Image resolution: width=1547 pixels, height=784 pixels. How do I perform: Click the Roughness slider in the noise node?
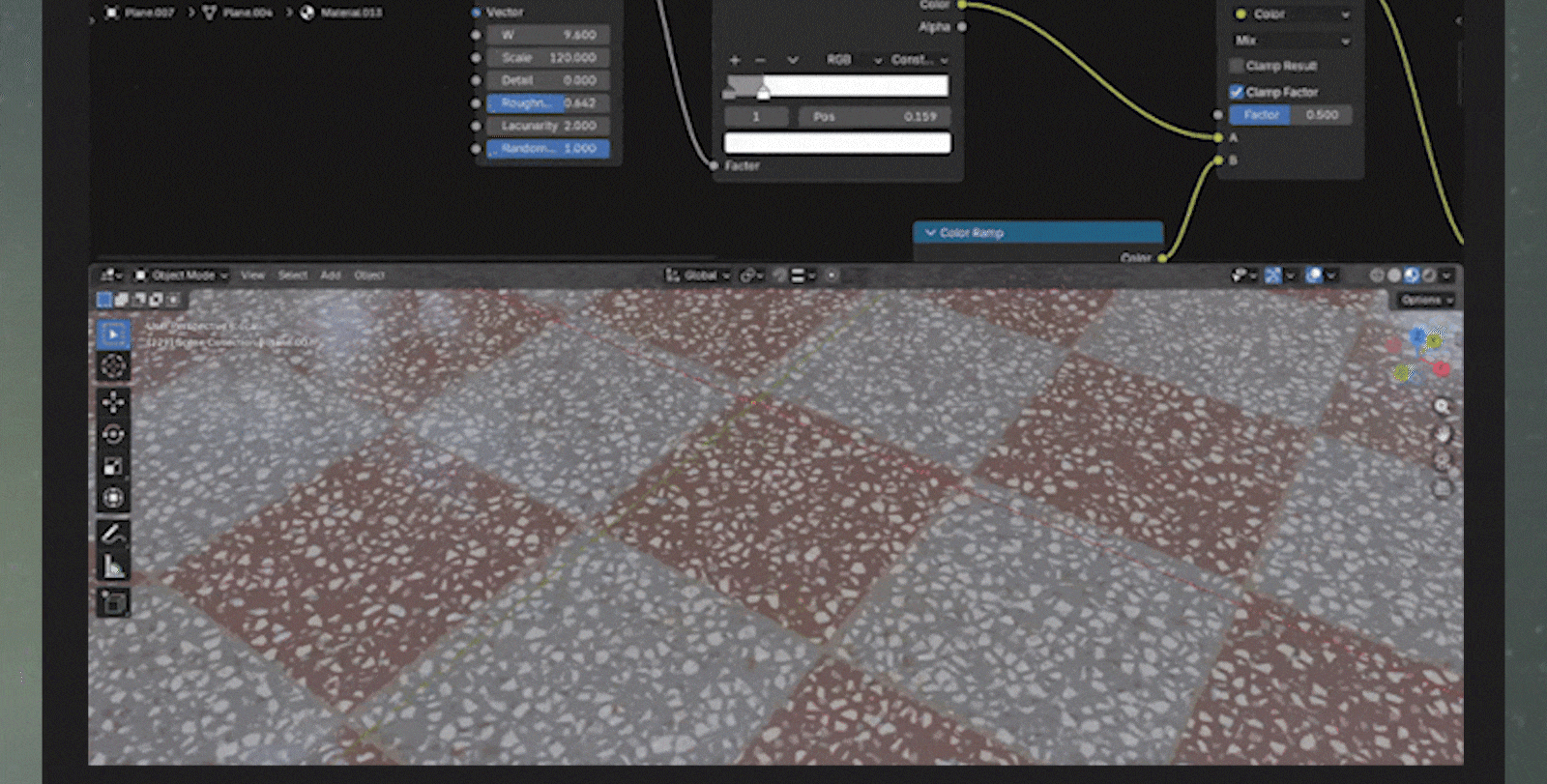pyautogui.click(x=547, y=103)
